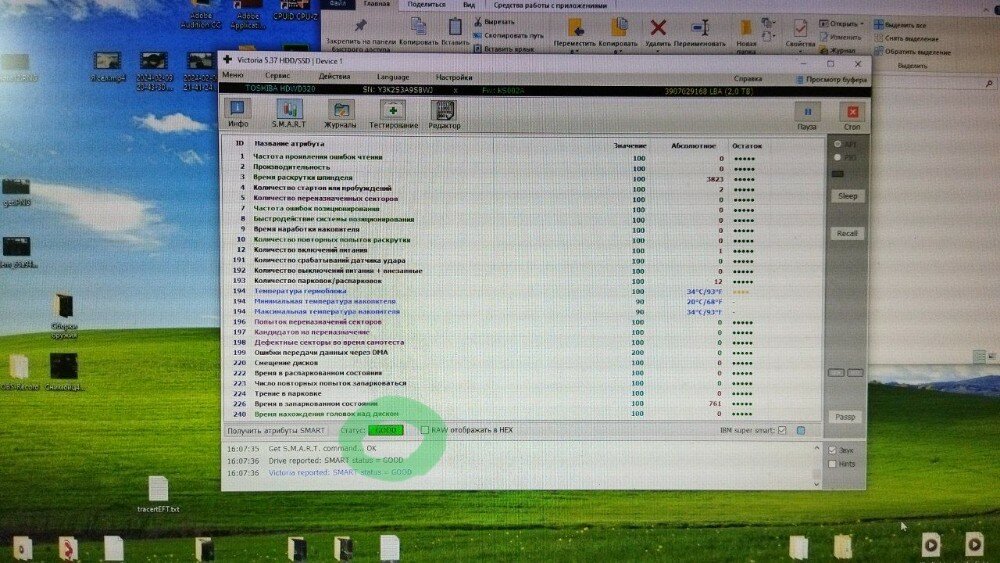Click the Получить атрибуты SMART button
1000x563 pixels.
click(x=276, y=430)
